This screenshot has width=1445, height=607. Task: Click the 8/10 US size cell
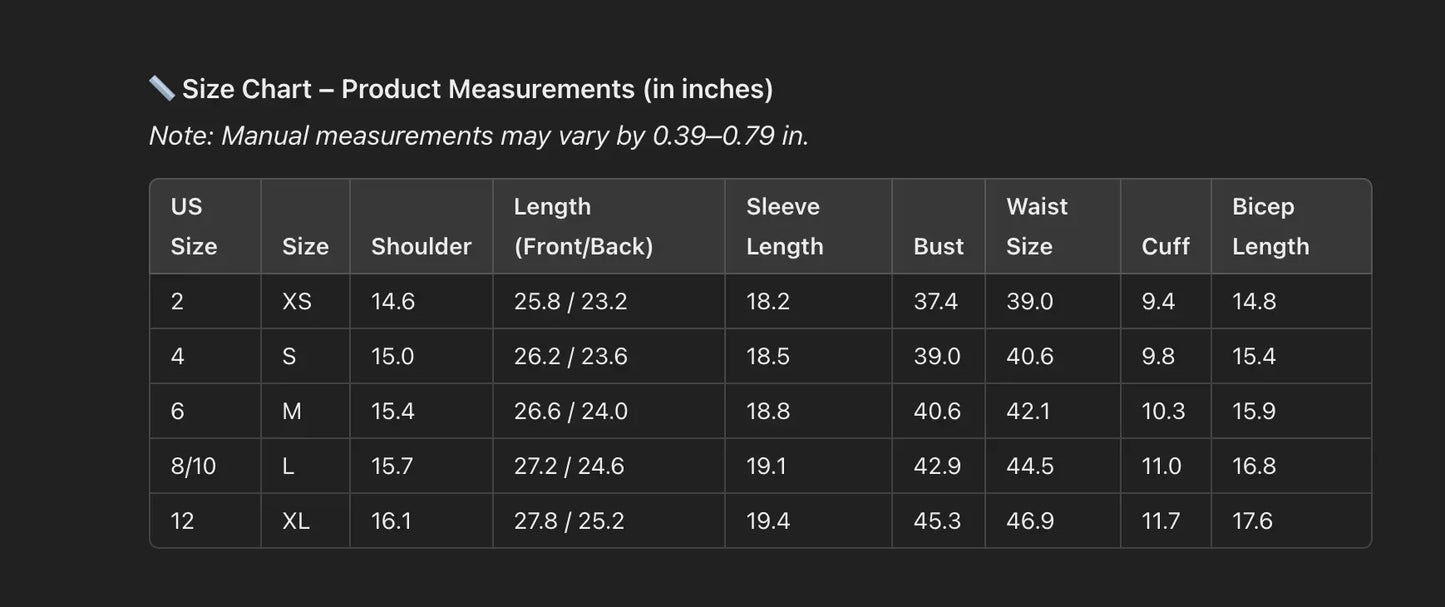tap(193, 466)
